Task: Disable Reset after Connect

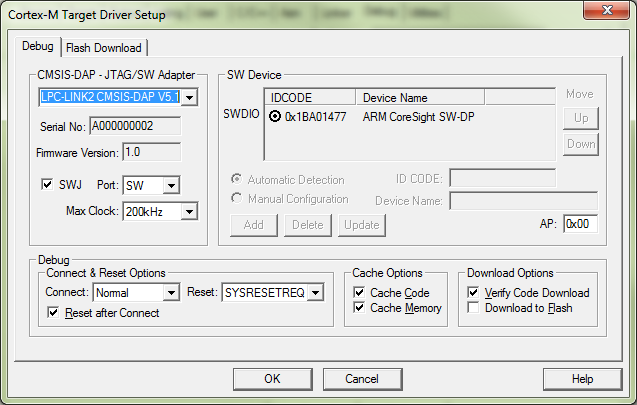Action: point(55,313)
